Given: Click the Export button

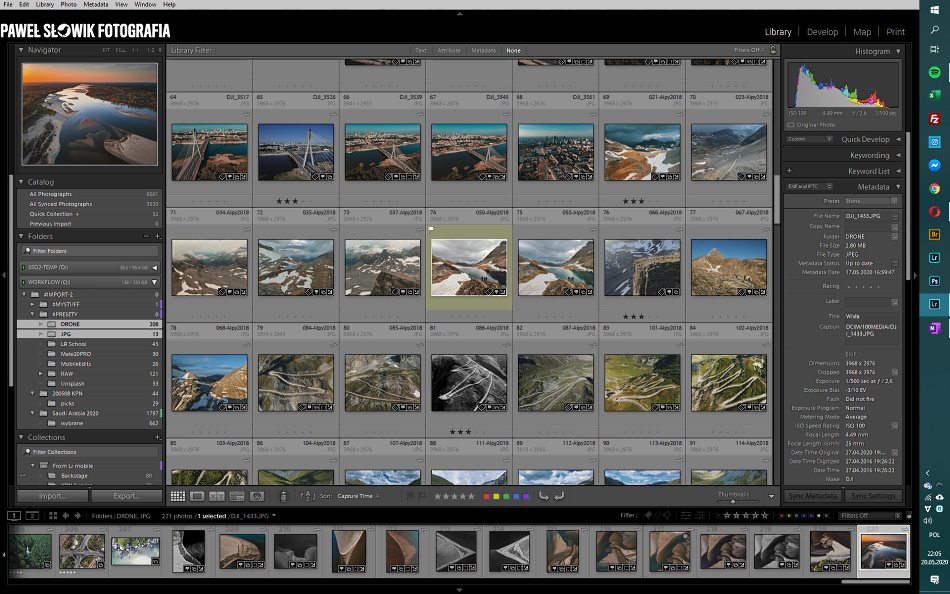Looking at the screenshot, I should point(127,496).
